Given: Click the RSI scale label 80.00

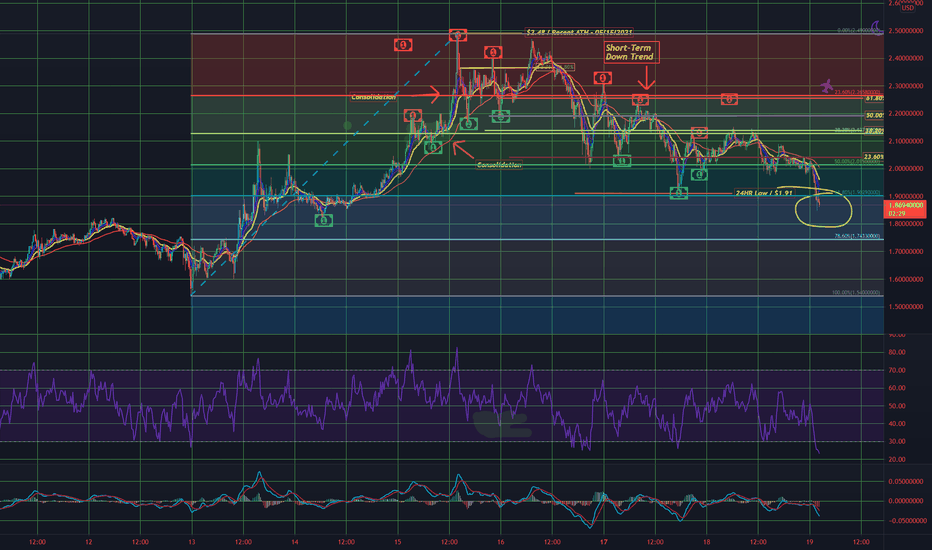Looking at the screenshot, I should click(897, 352).
